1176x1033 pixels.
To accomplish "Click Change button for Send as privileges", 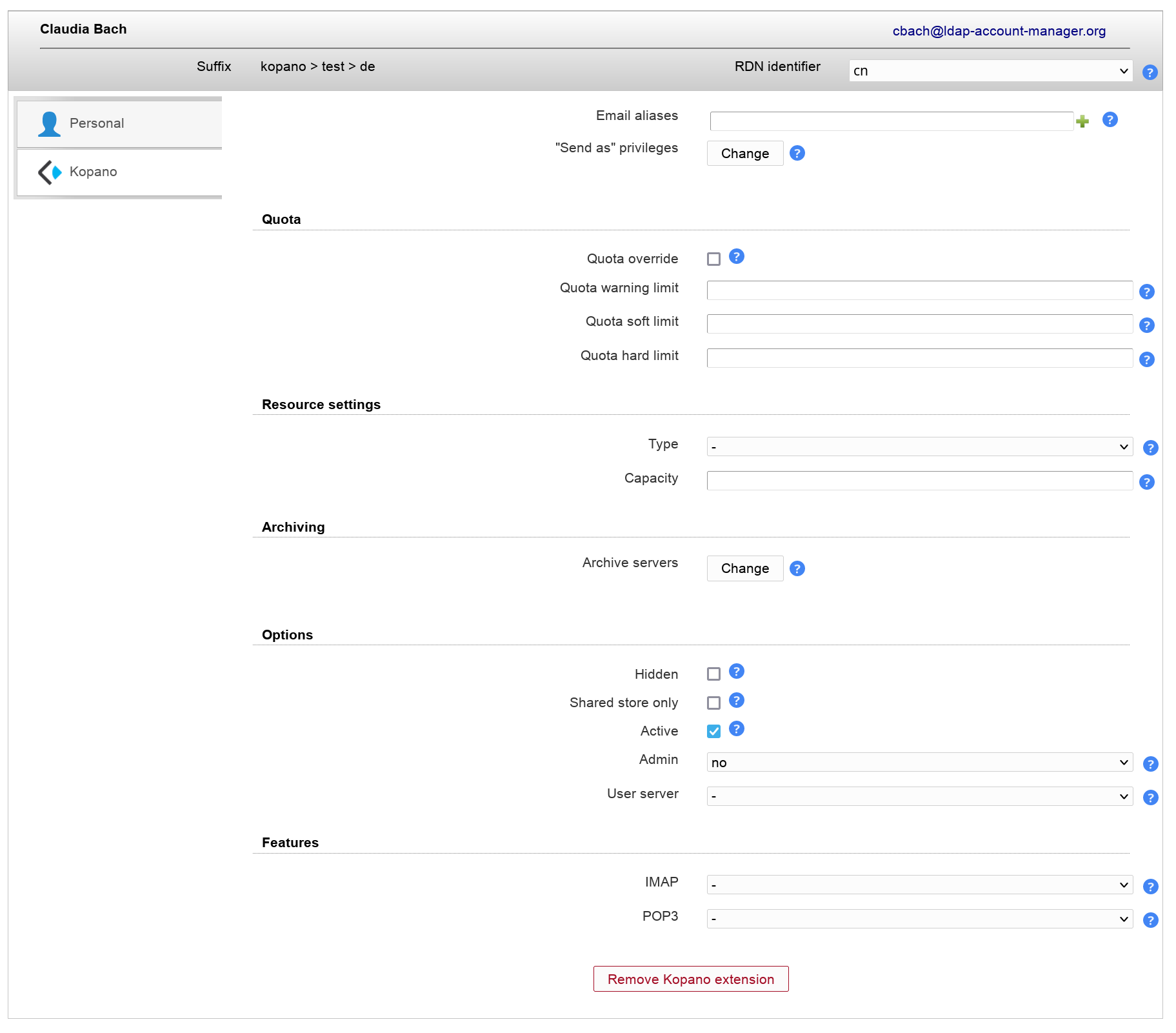I will click(744, 154).
